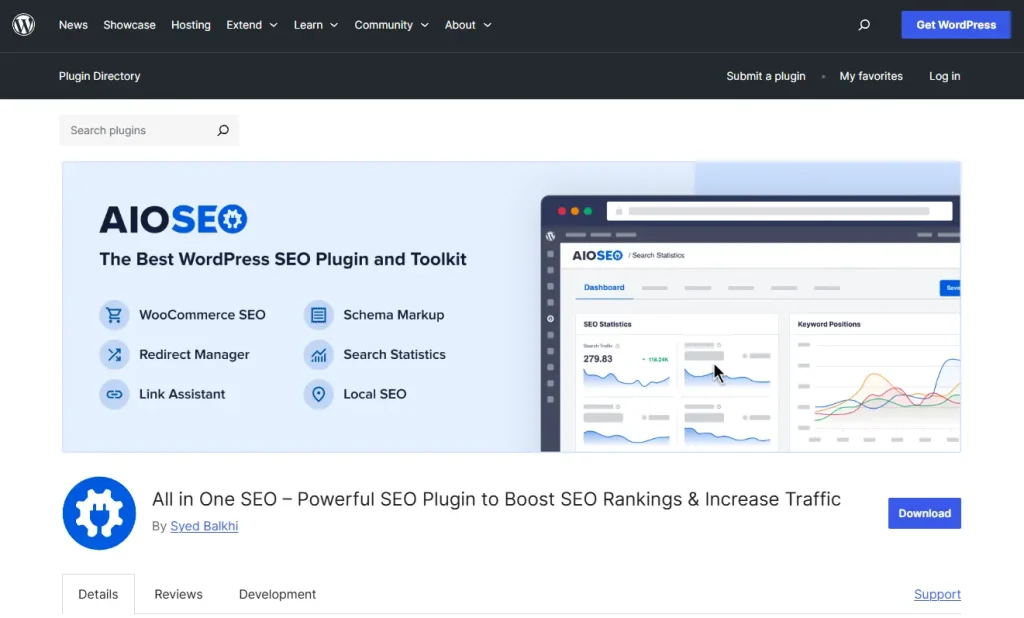Click the Plugin Directory menu item

pos(99,76)
